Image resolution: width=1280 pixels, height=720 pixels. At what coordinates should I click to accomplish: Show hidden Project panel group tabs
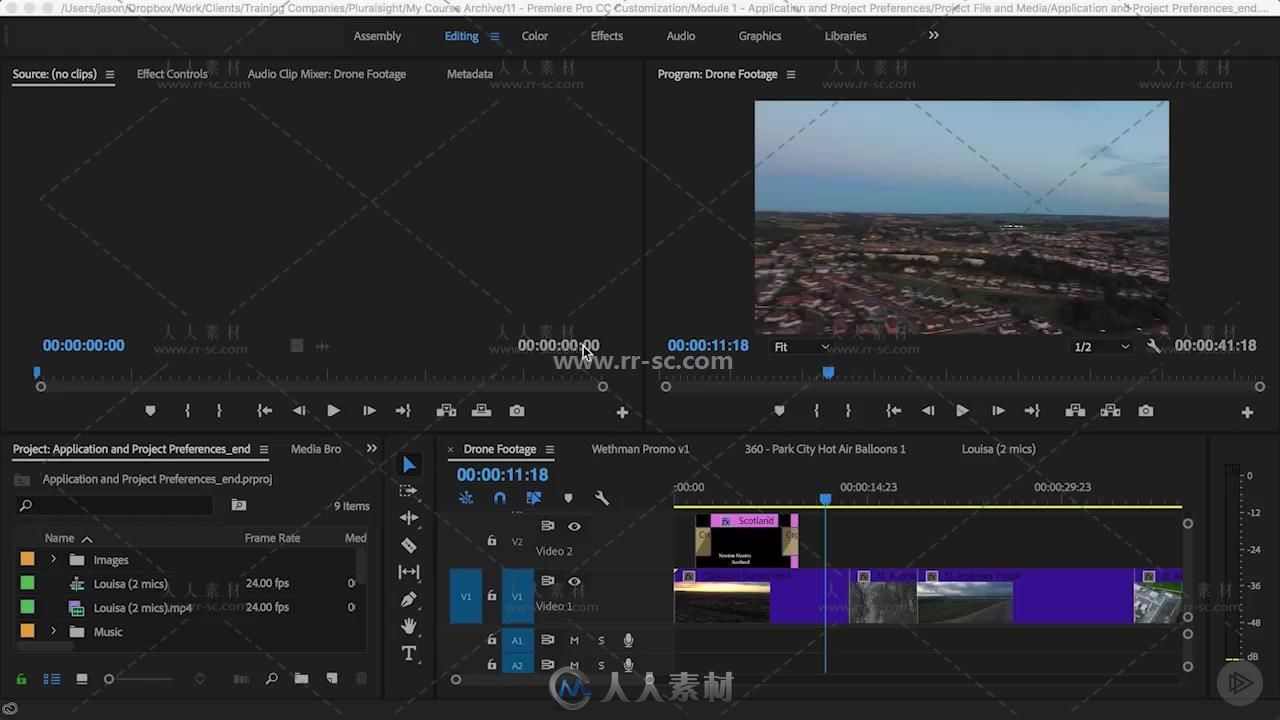pyautogui.click(x=372, y=449)
